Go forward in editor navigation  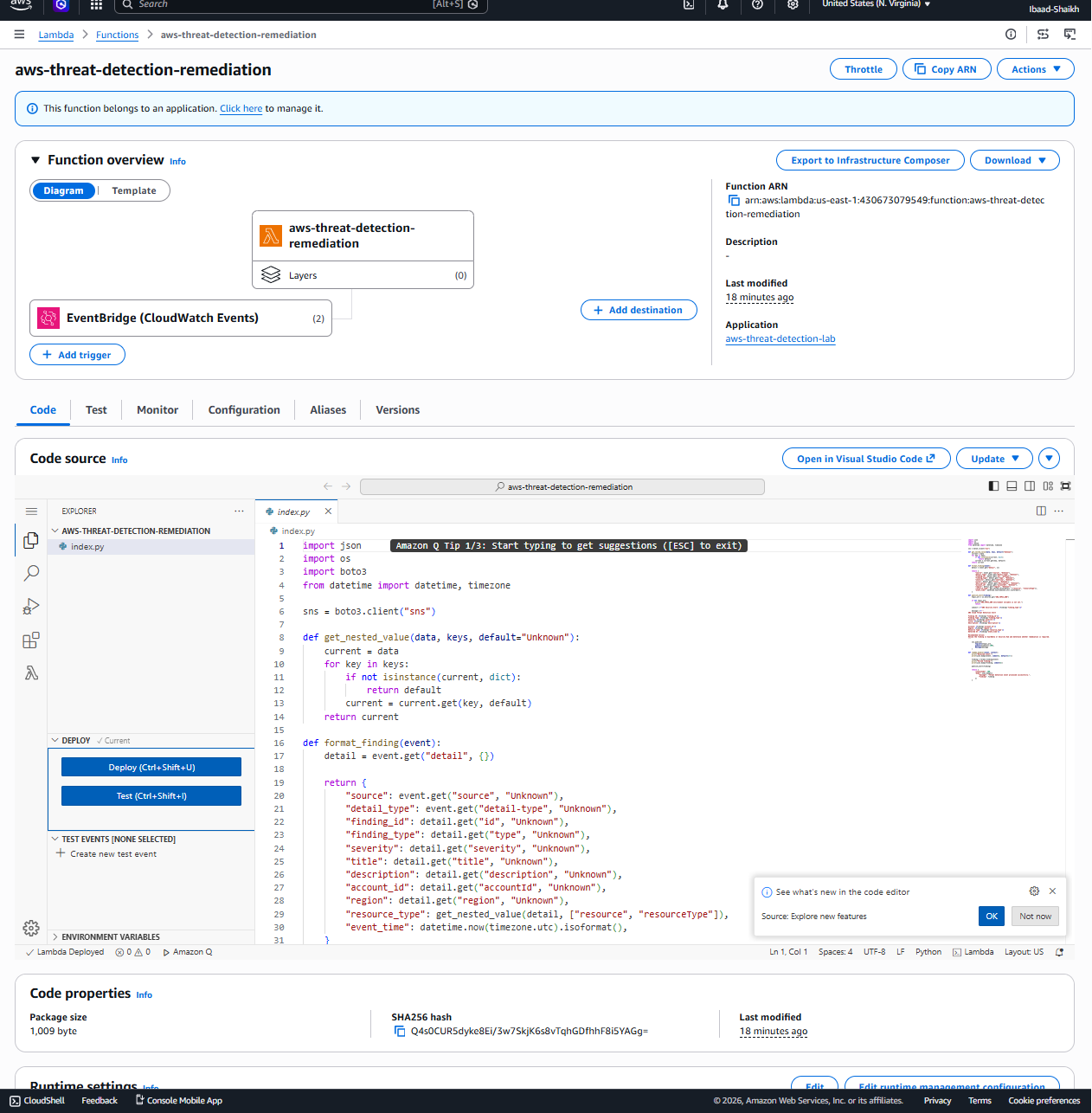click(x=346, y=486)
